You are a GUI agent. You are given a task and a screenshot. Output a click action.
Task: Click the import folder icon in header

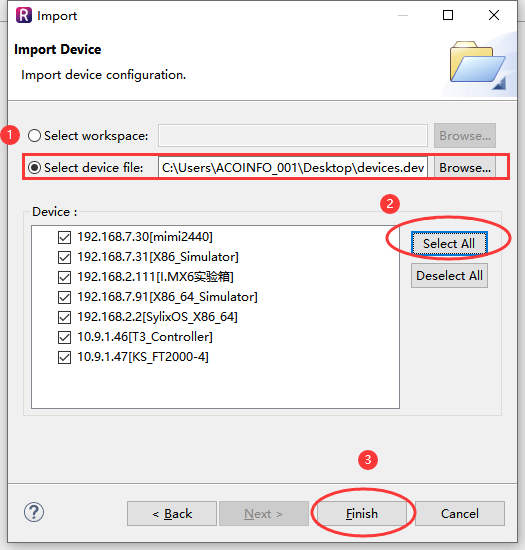coord(478,65)
